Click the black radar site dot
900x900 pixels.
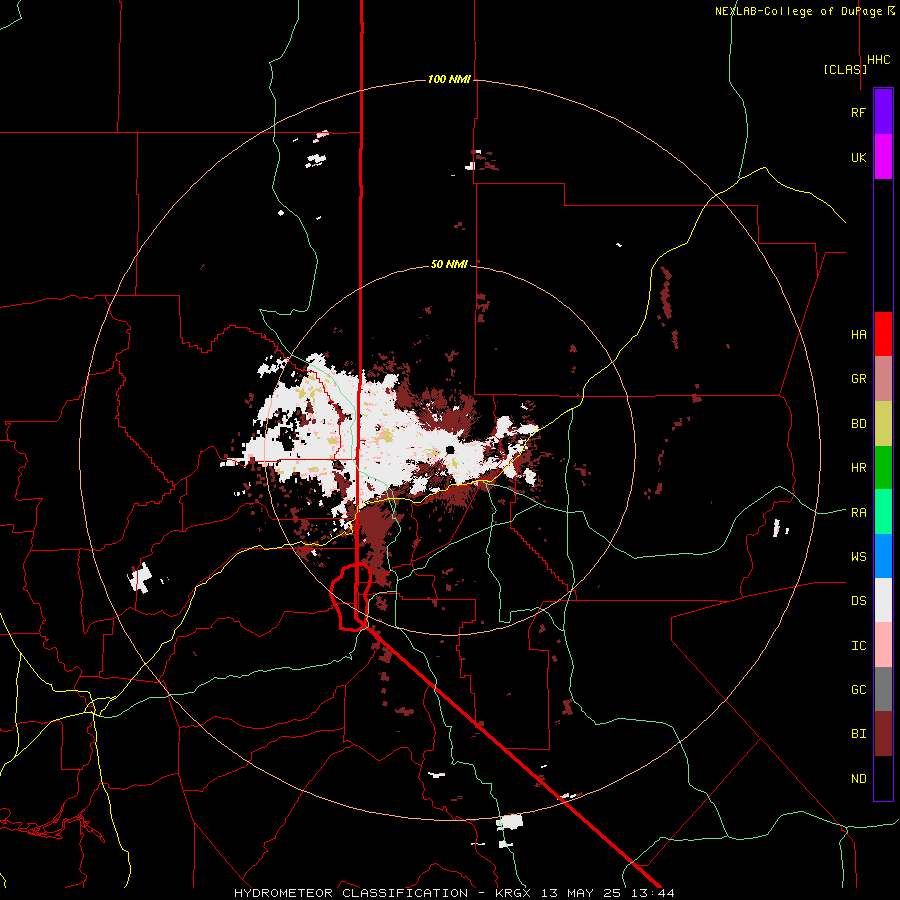(450, 449)
